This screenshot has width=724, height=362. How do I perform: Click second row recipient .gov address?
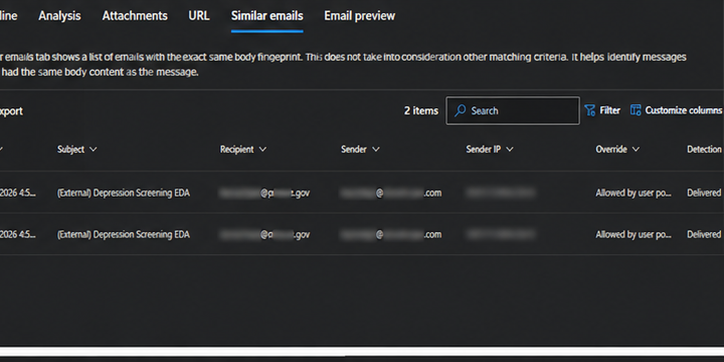point(265,235)
